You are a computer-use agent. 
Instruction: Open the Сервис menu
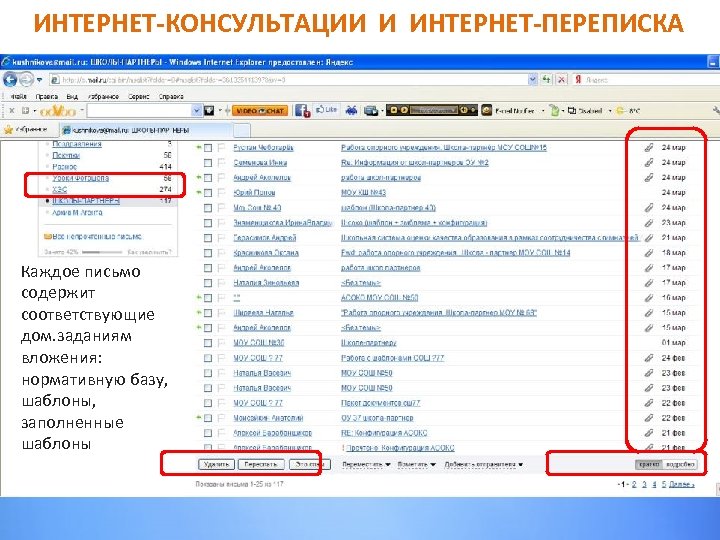coord(138,96)
